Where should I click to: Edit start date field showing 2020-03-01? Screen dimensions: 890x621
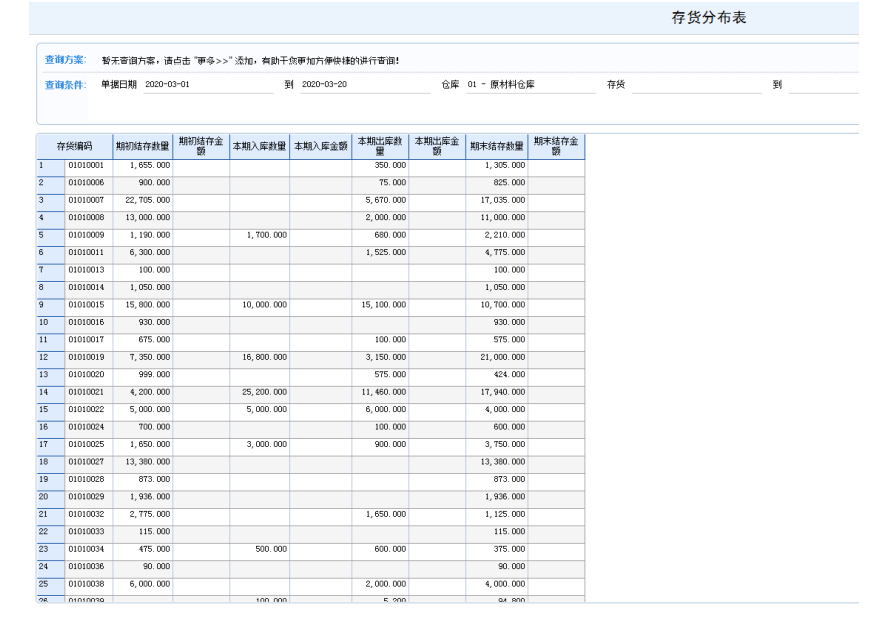pos(208,85)
